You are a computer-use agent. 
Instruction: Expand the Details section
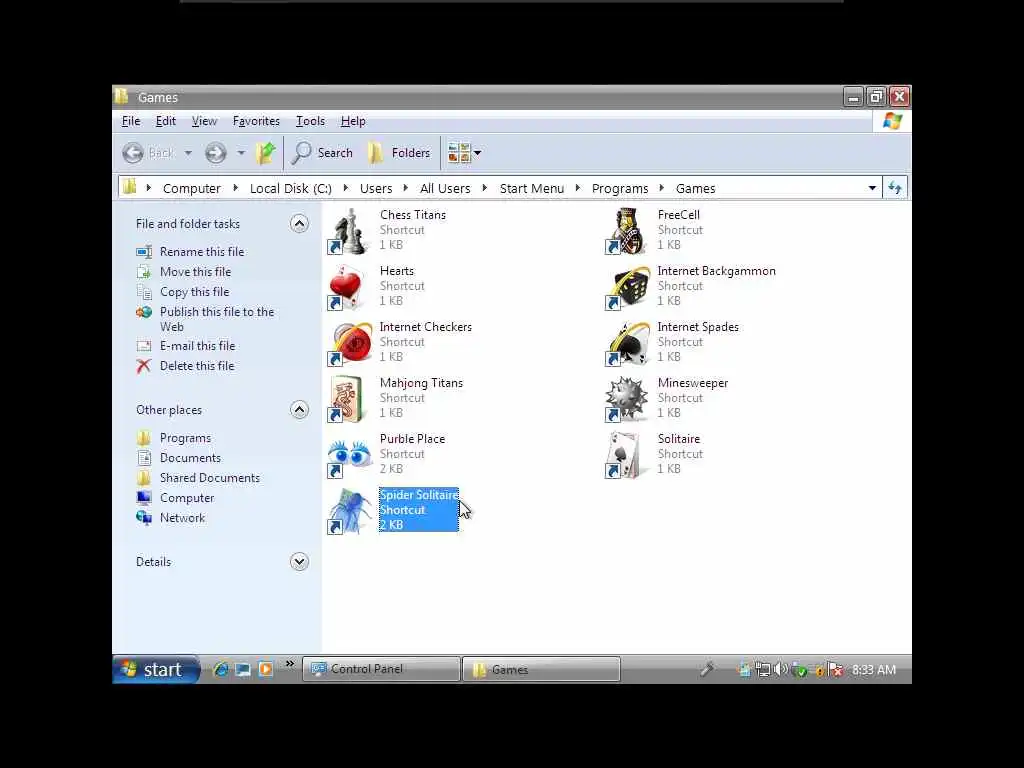pos(299,562)
